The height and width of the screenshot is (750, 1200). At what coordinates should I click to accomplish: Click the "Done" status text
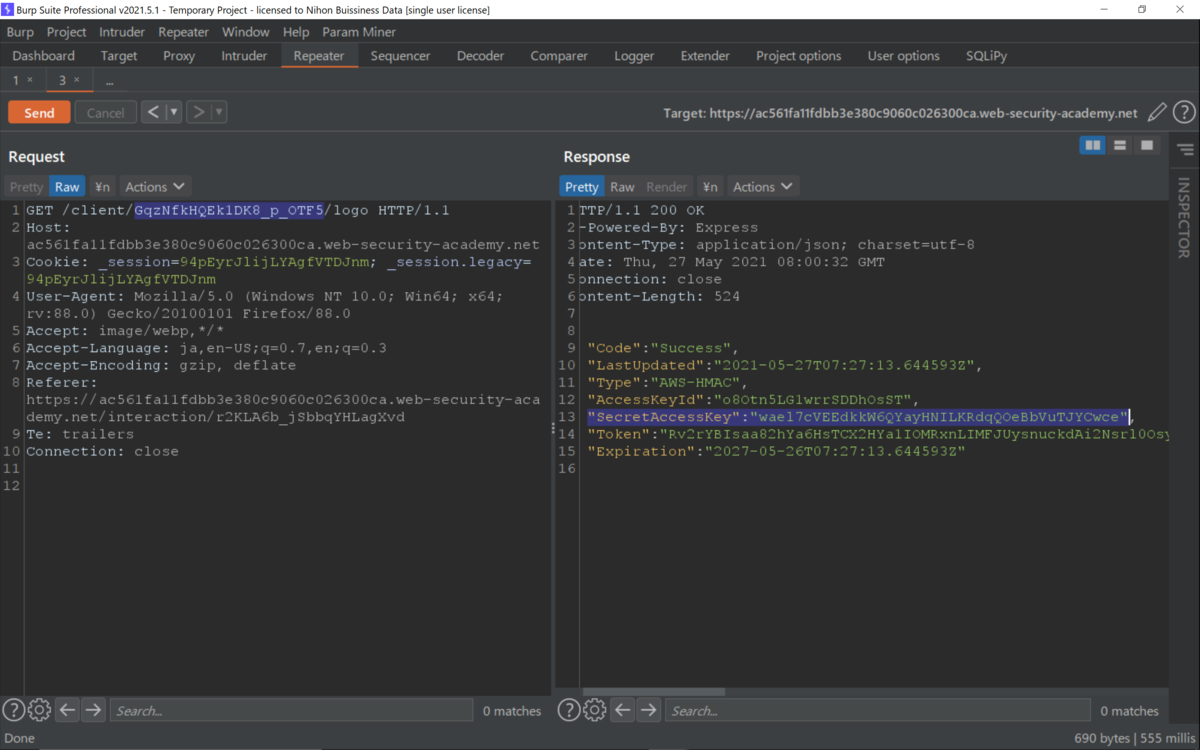(x=20, y=738)
